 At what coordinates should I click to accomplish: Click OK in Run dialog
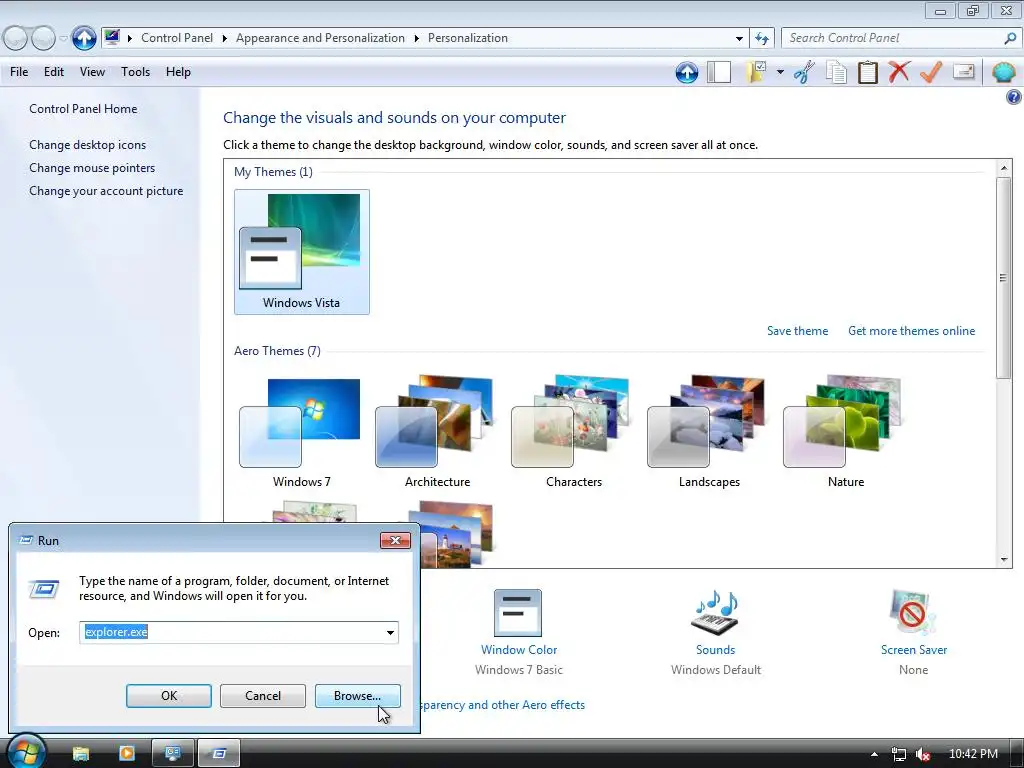pos(168,696)
